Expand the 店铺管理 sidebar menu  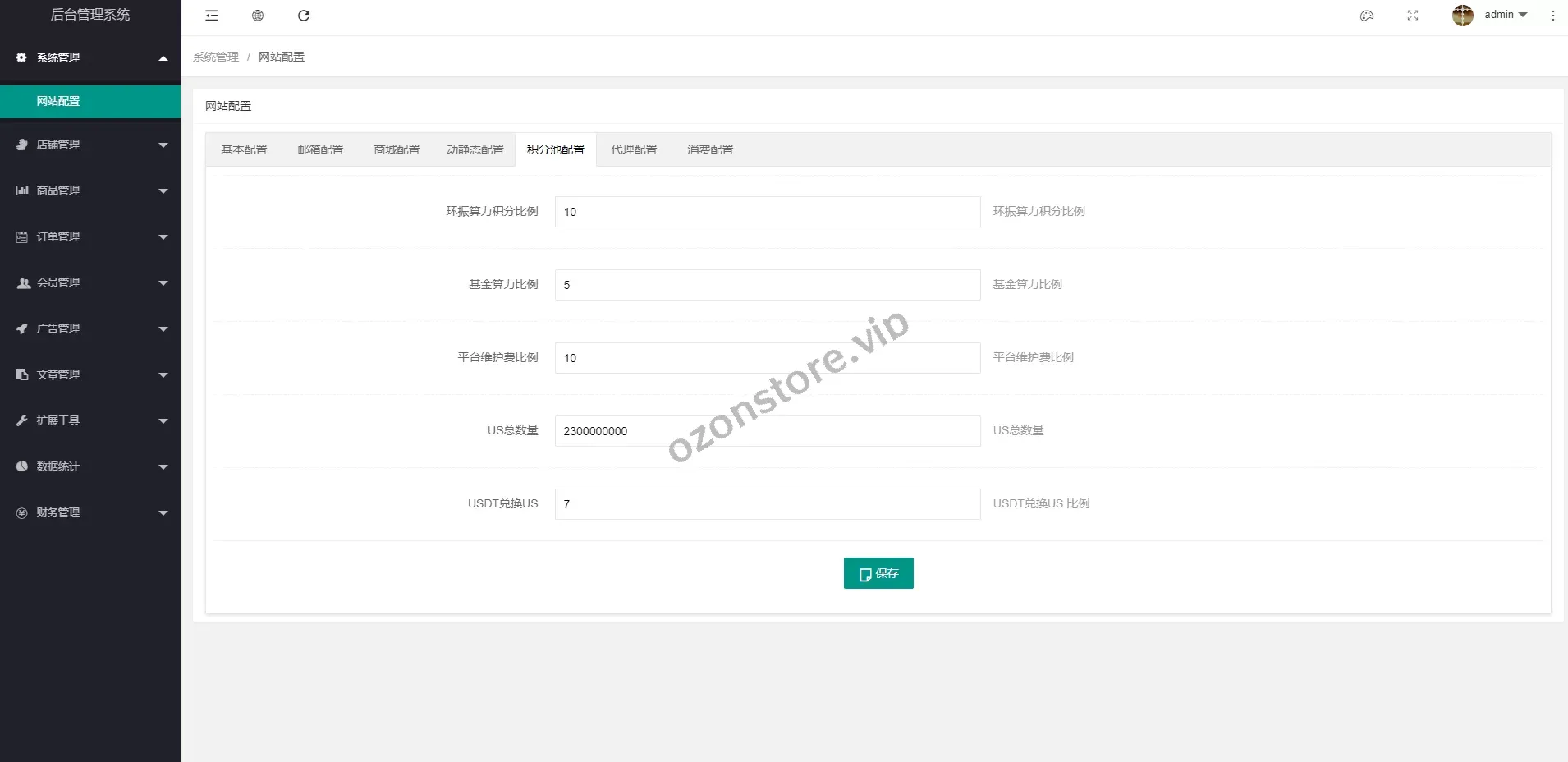click(90, 145)
